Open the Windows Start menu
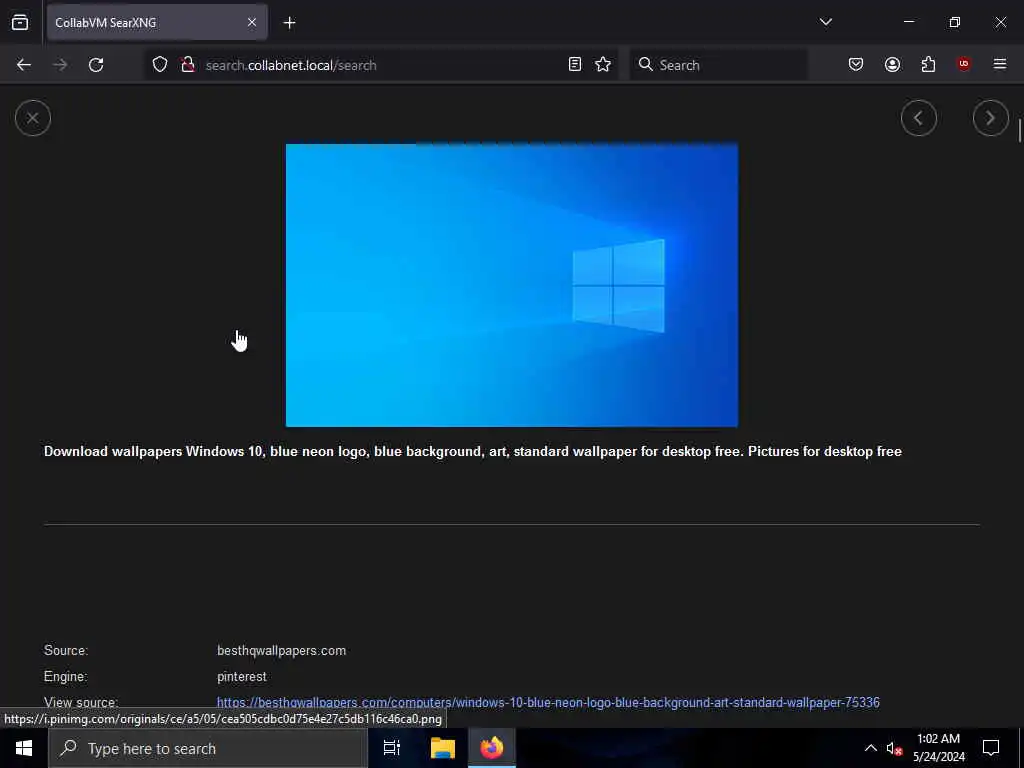The height and width of the screenshot is (768, 1024). coord(24,748)
